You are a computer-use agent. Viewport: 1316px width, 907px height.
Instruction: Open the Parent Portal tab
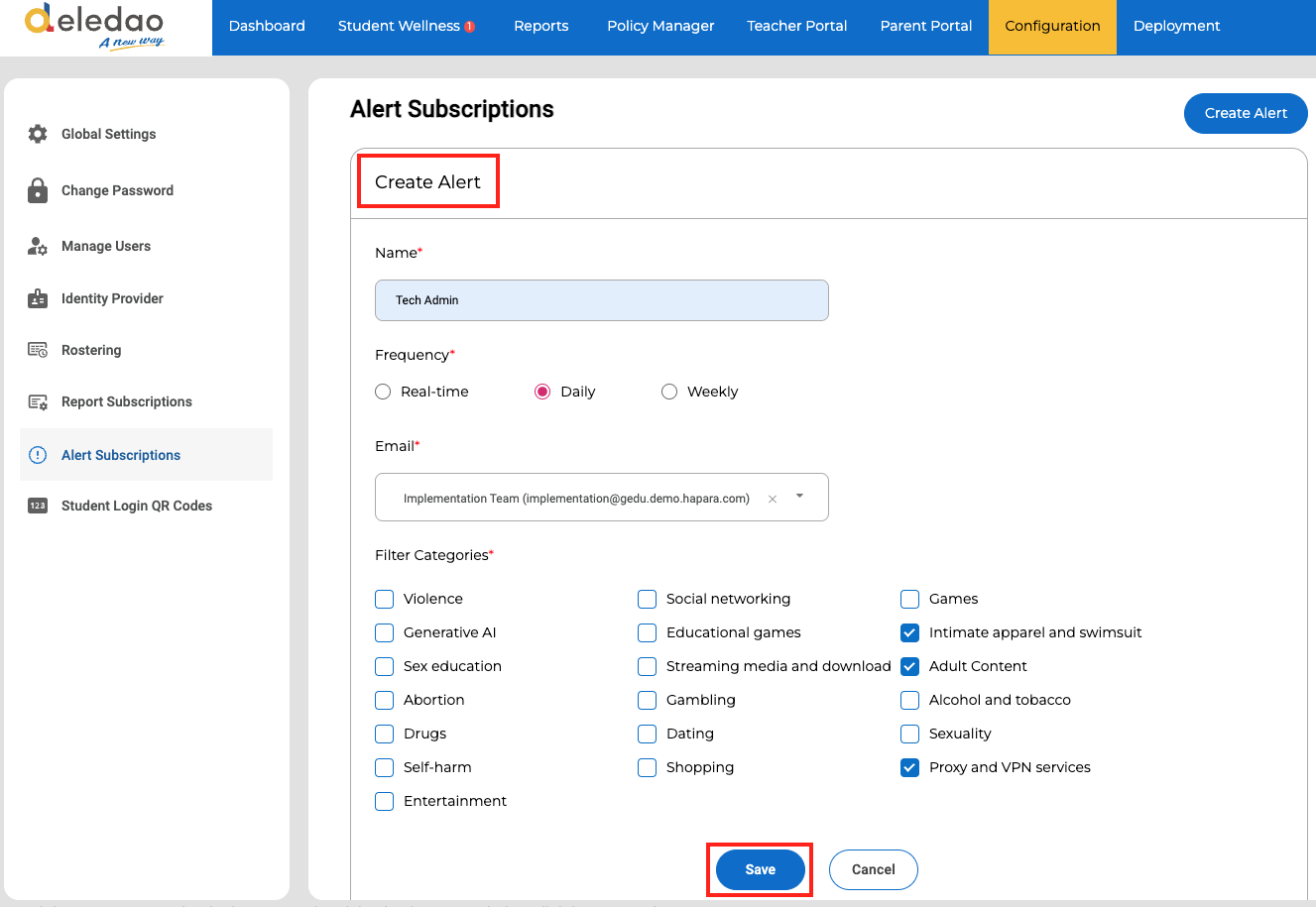pos(926,27)
